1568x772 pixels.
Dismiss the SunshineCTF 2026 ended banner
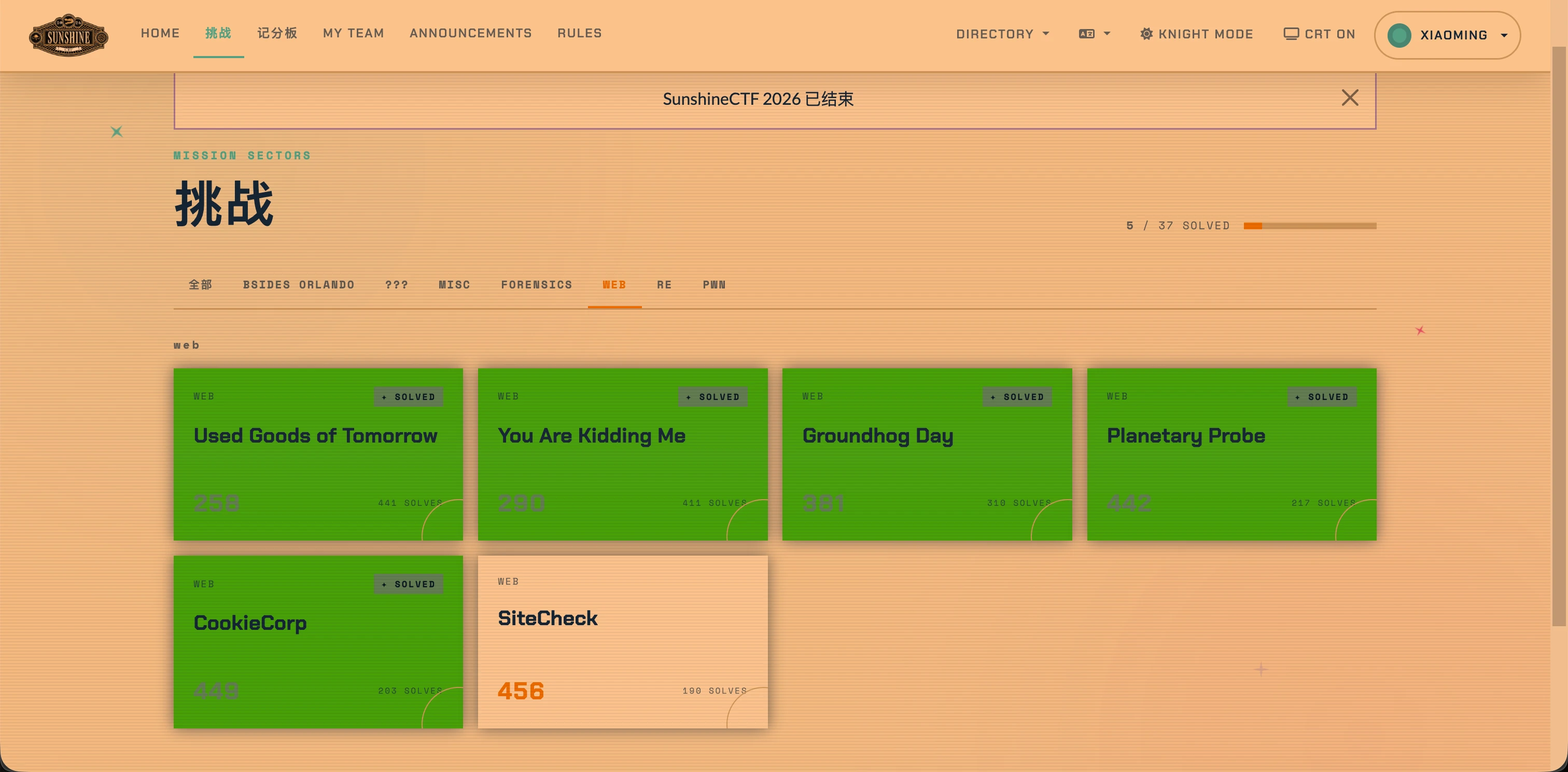(1350, 98)
